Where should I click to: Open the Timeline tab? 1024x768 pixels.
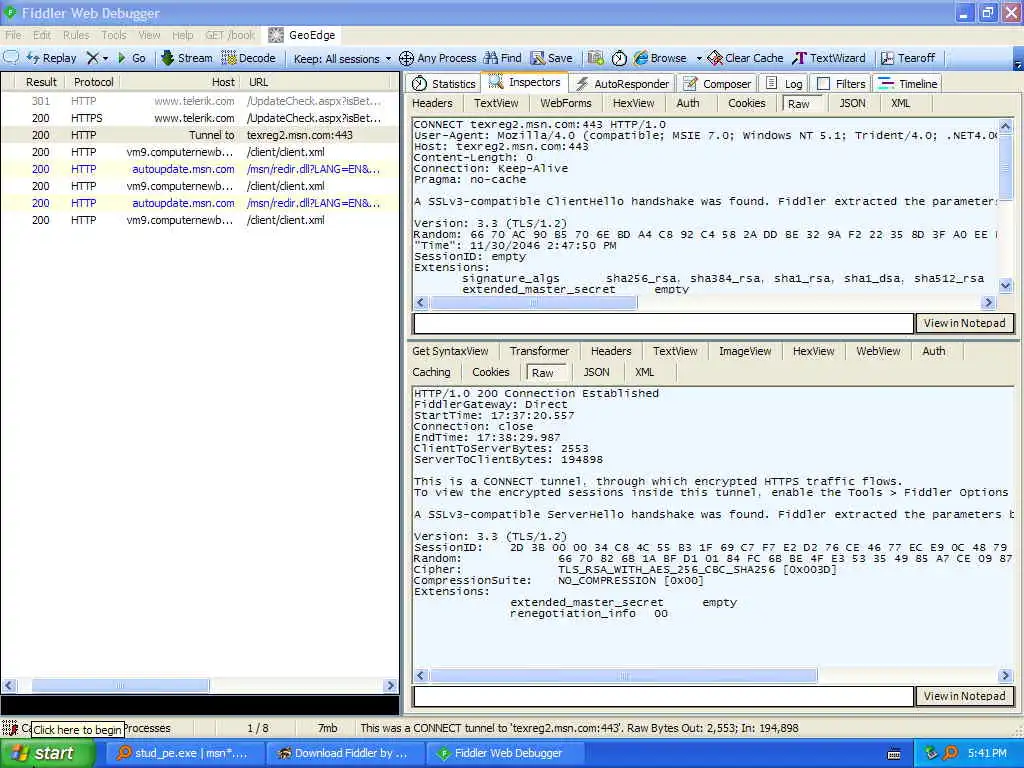click(x=908, y=84)
